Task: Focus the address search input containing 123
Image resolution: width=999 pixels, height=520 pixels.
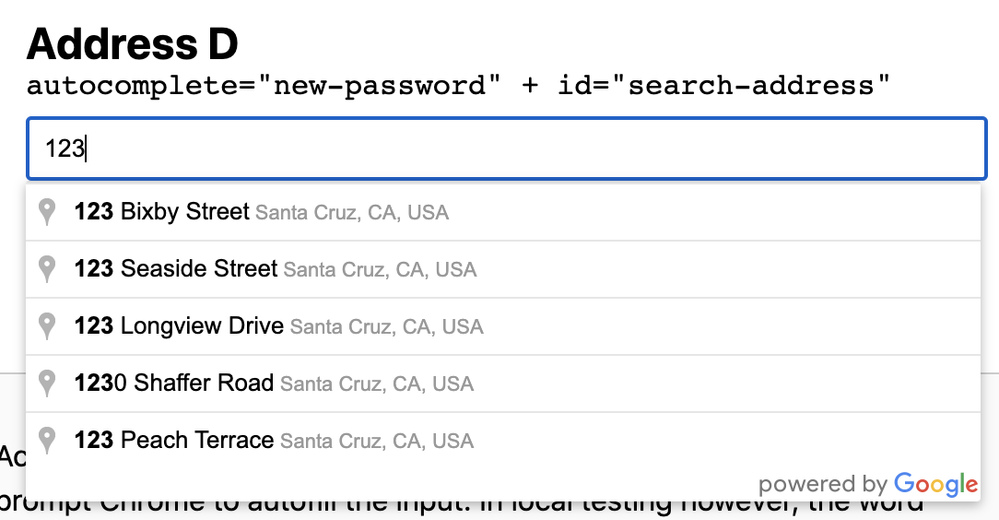Action: pos(507,149)
